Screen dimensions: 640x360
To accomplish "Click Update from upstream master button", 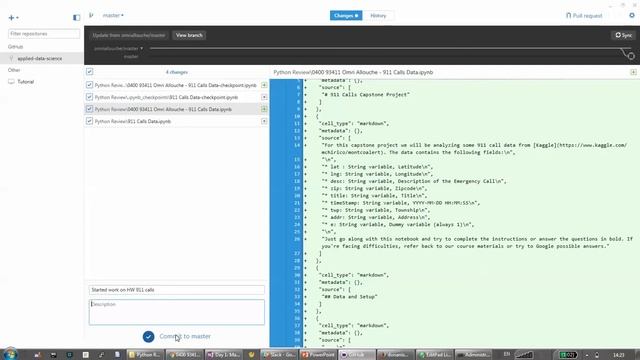I will (129, 35).
